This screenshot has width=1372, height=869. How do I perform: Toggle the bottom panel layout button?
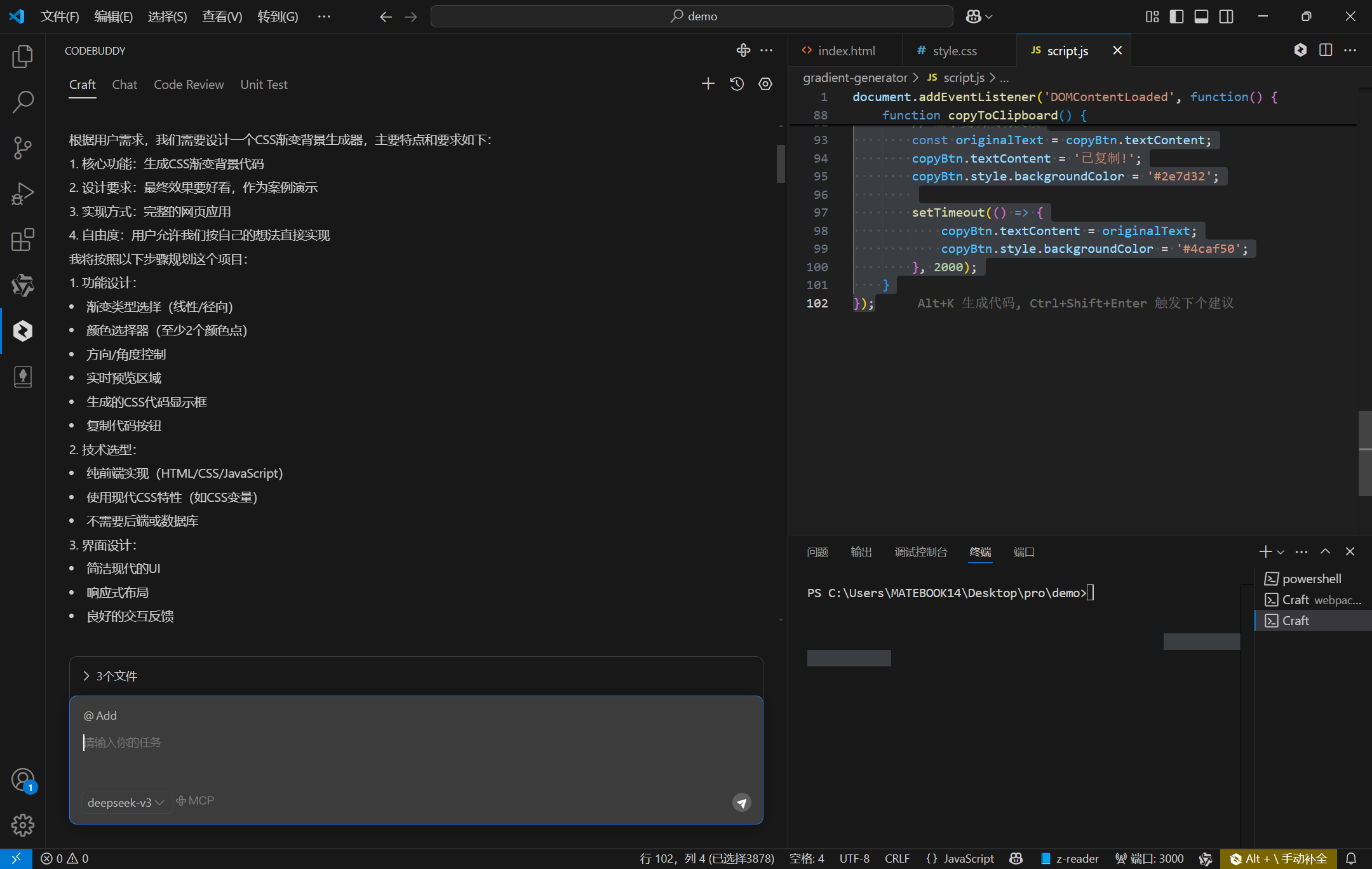coord(1201,17)
